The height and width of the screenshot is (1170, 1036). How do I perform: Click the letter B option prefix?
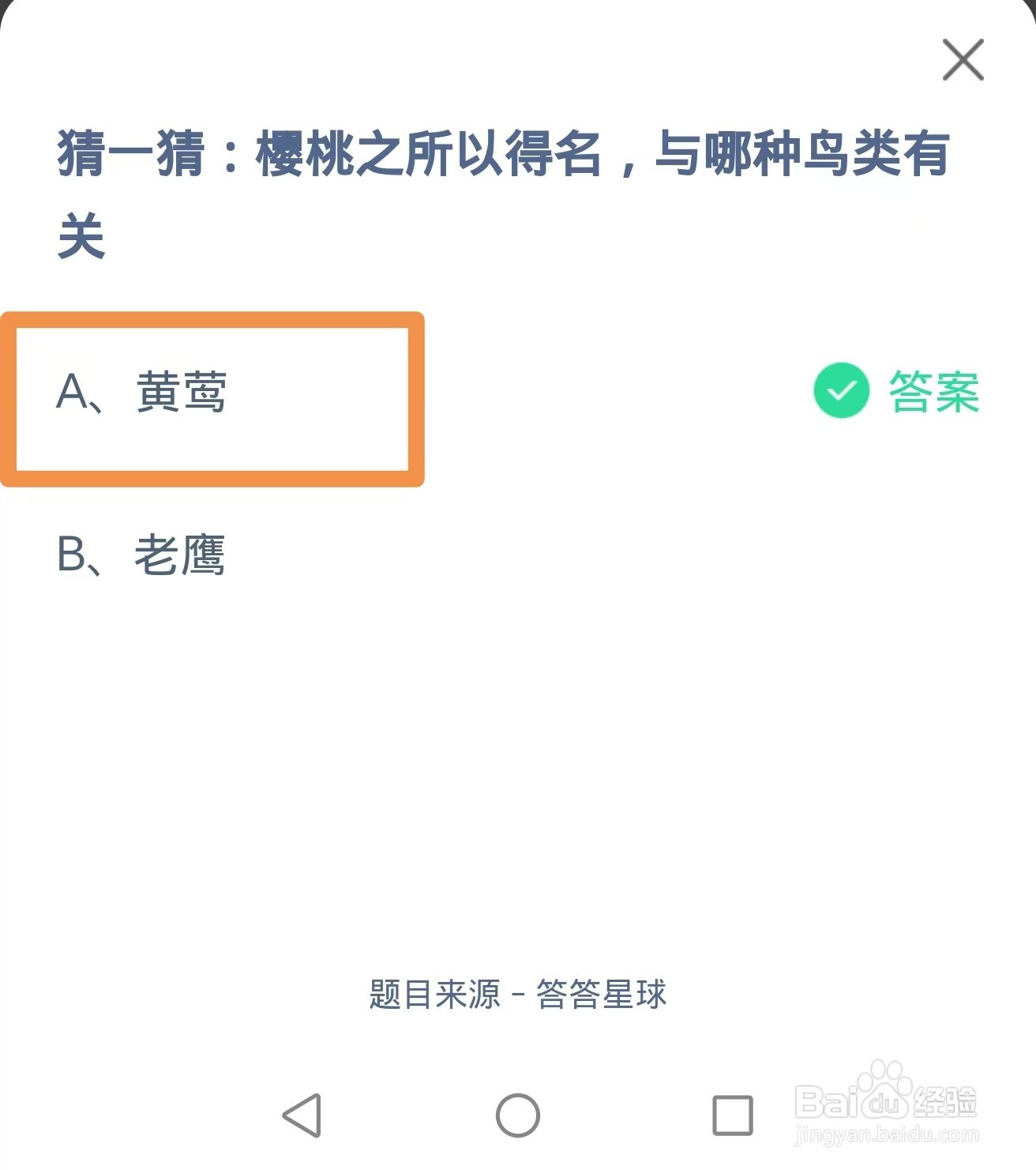73,555
